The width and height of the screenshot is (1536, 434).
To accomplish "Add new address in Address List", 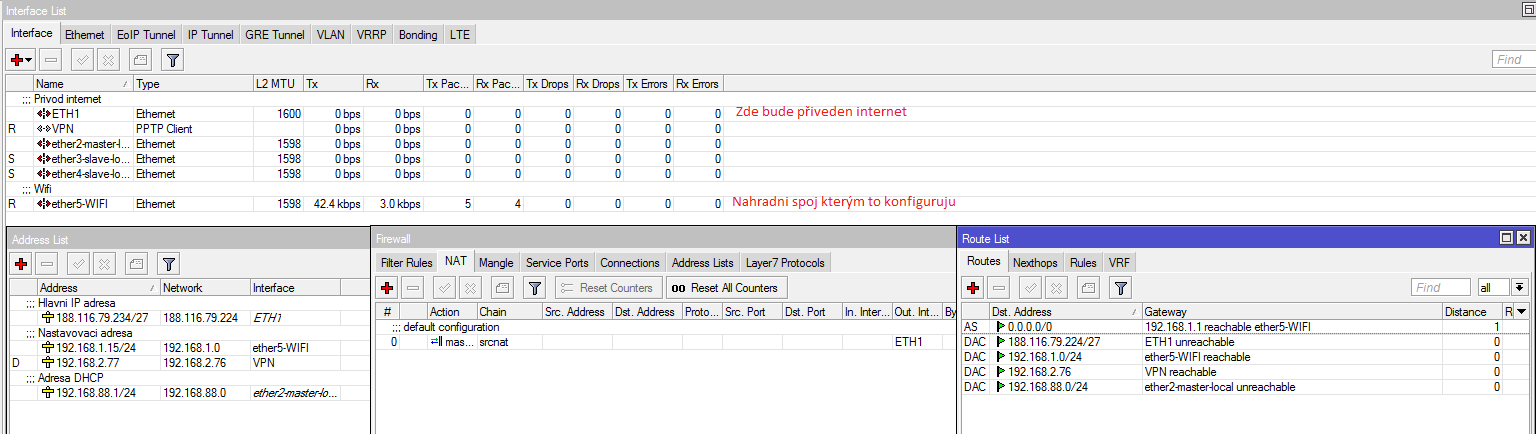I will coord(20,264).
